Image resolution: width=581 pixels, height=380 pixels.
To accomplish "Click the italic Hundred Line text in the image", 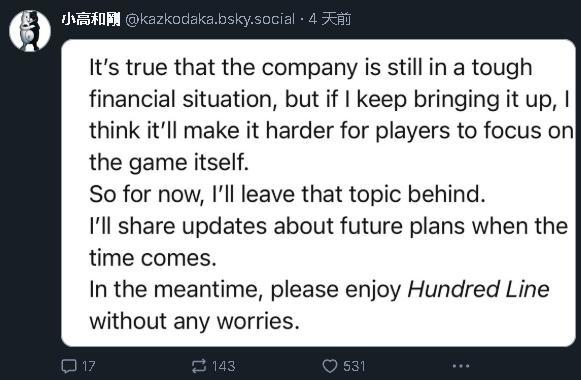I will click(x=478, y=289).
